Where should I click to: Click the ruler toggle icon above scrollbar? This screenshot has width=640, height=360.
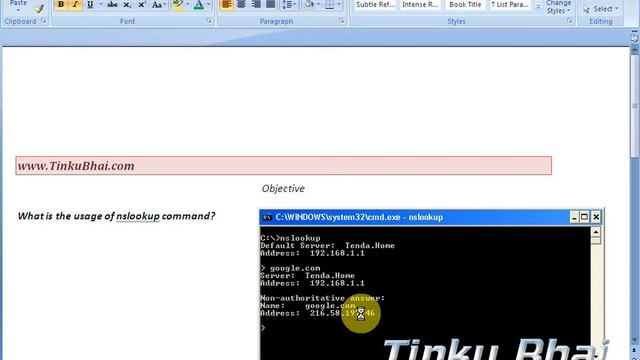[634, 38]
